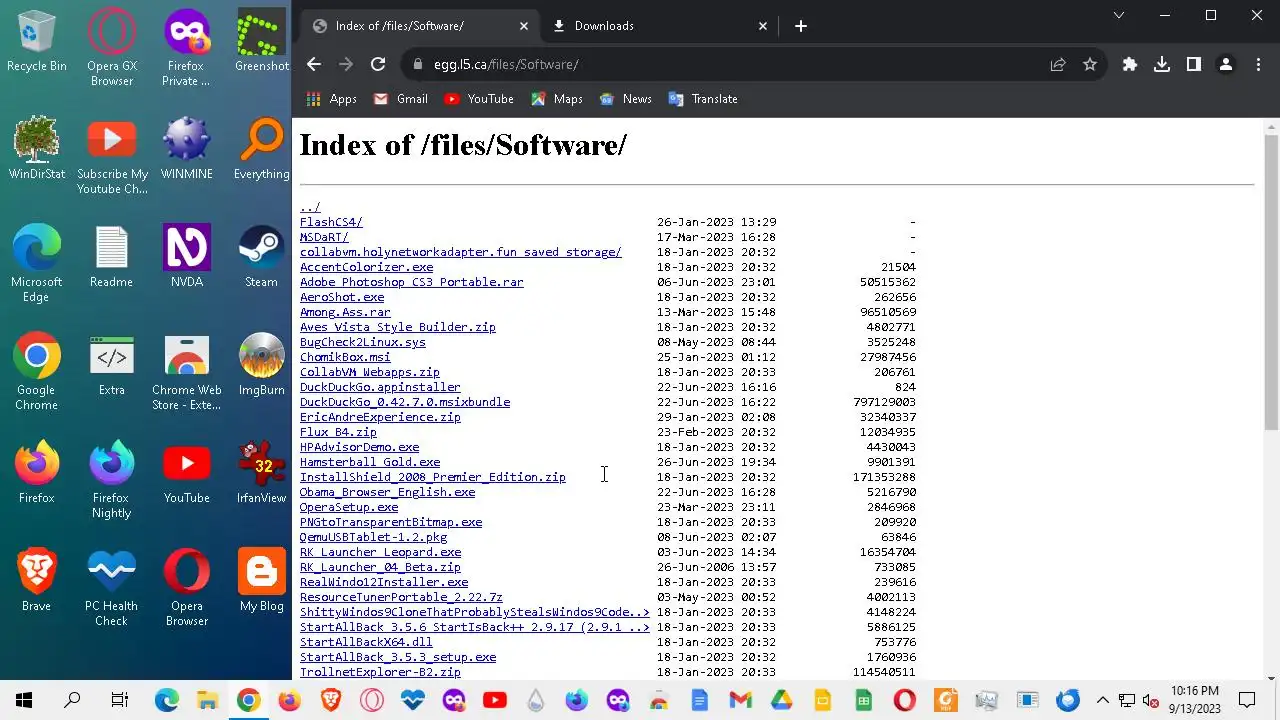Select the Brave desktop icon

point(37,581)
